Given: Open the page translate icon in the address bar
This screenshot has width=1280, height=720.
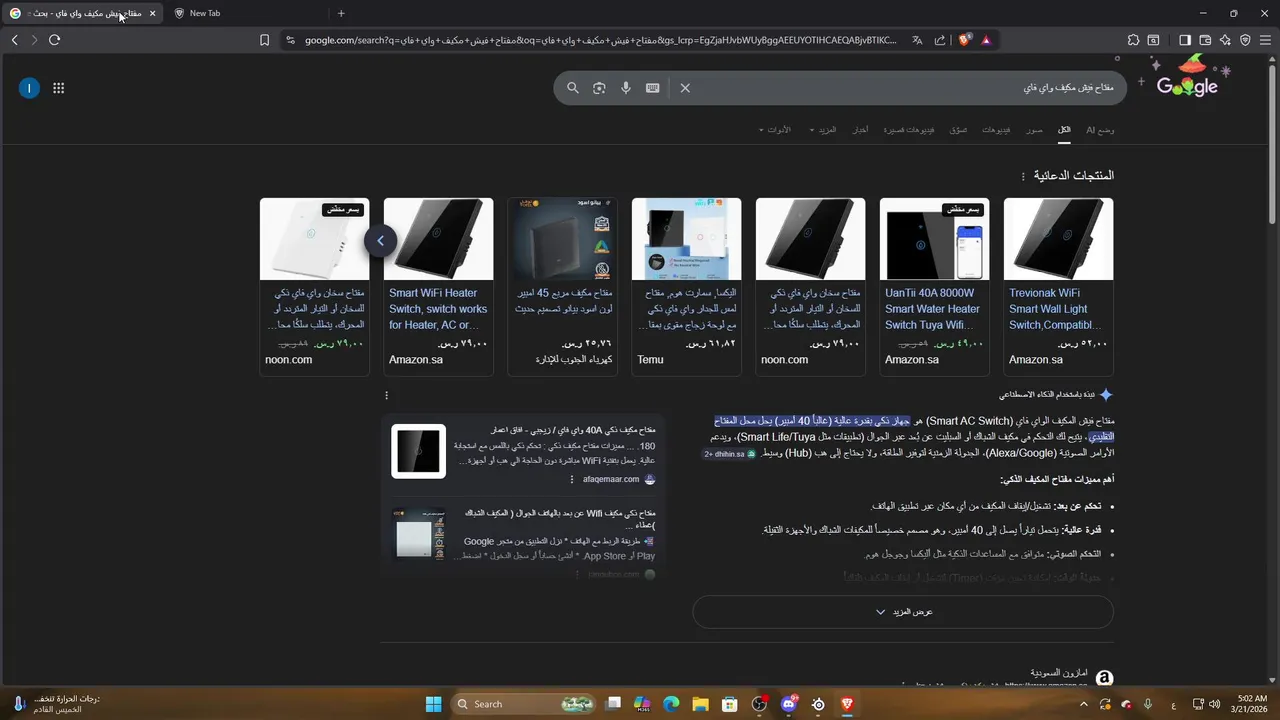Looking at the screenshot, I should pyautogui.click(x=917, y=40).
